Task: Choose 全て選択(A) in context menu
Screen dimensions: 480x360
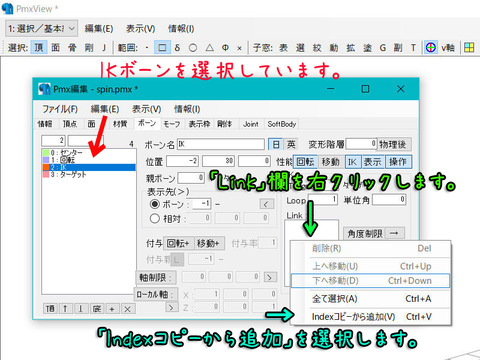Action: (371, 299)
